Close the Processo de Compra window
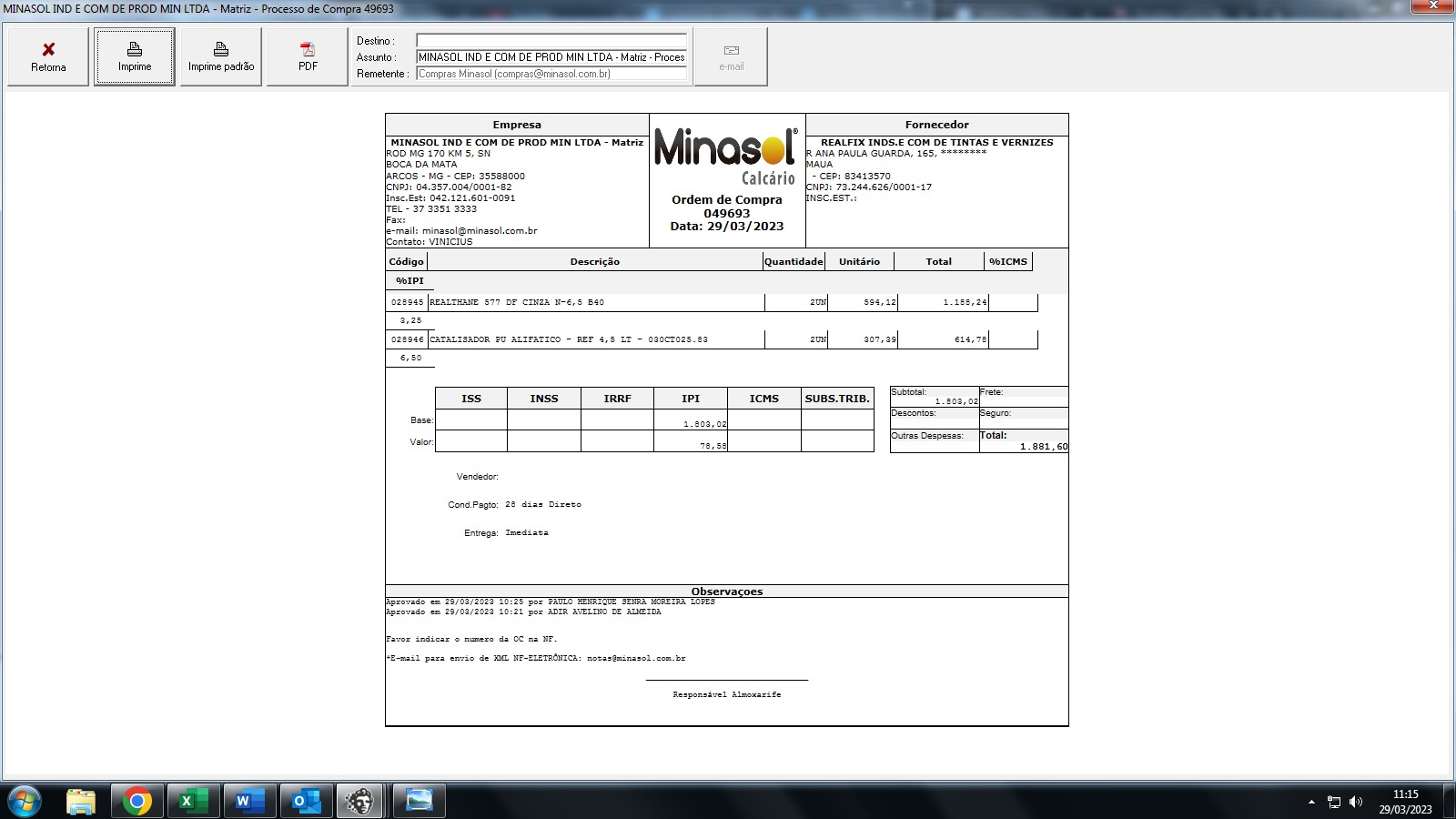The width and height of the screenshot is (1456, 819). 1433,7
